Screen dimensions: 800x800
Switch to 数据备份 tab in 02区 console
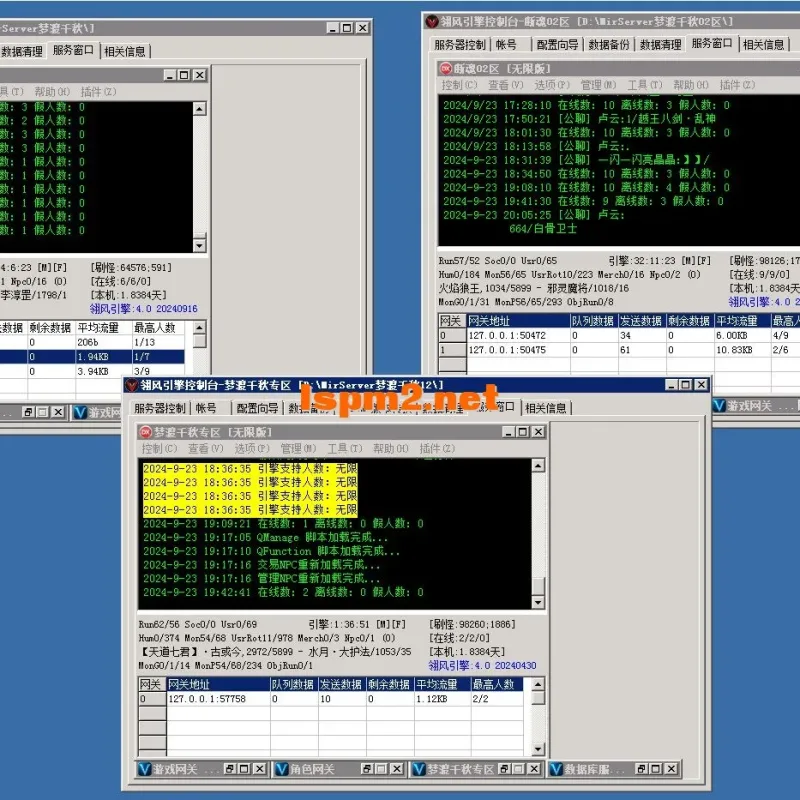pyautogui.click(x=609, y=45)
